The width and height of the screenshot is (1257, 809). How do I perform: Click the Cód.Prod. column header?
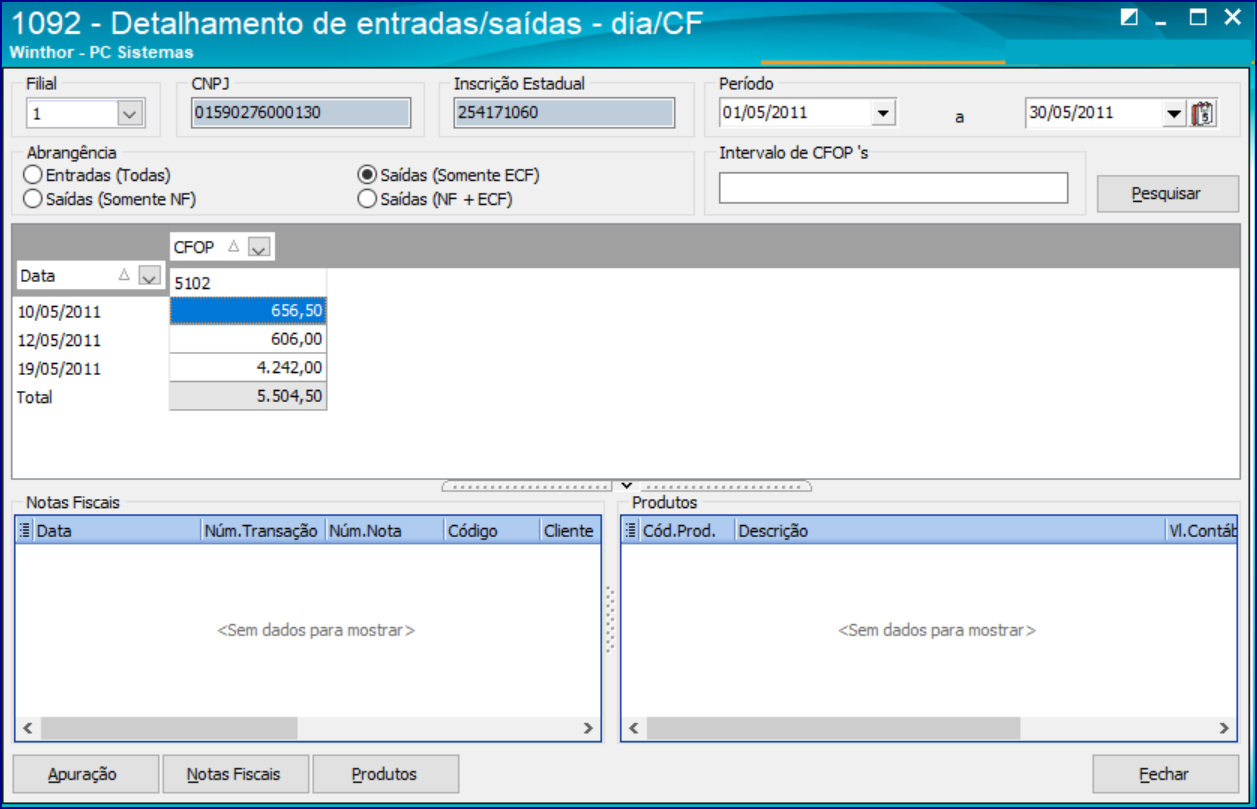tap(686, 531)
